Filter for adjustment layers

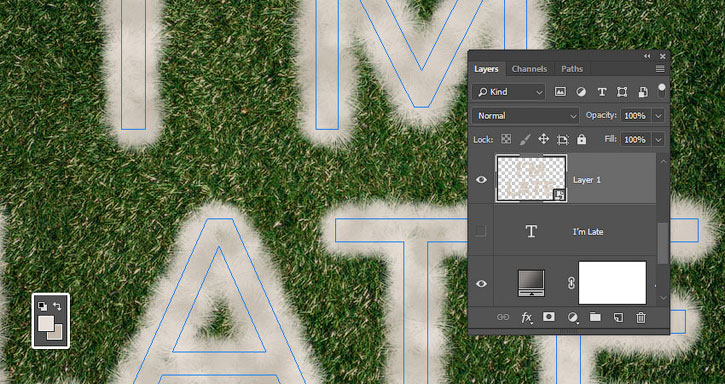click(x=581, y=92)
